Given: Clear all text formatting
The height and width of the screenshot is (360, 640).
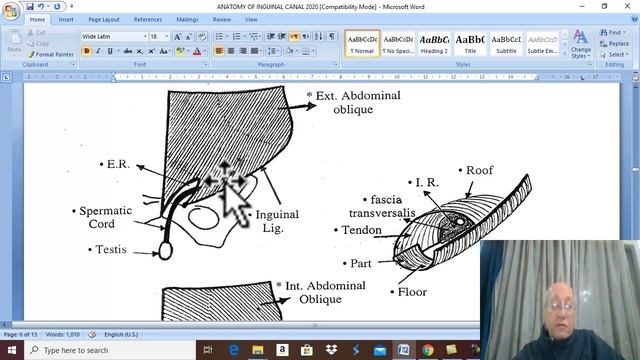Looking at the screenshot, I should pos(202,37).
